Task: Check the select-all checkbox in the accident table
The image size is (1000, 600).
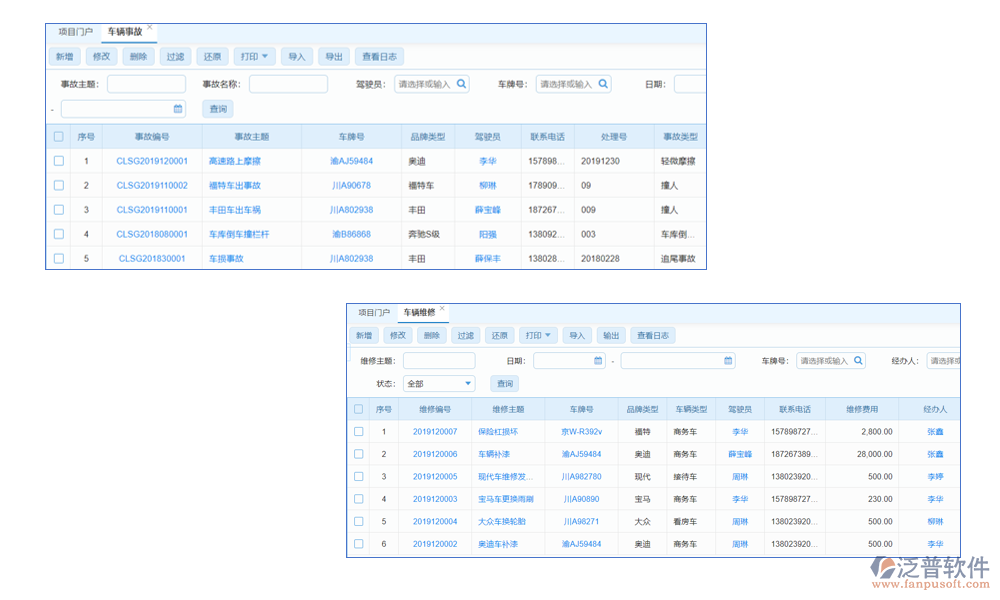Action: click(58, 136)
